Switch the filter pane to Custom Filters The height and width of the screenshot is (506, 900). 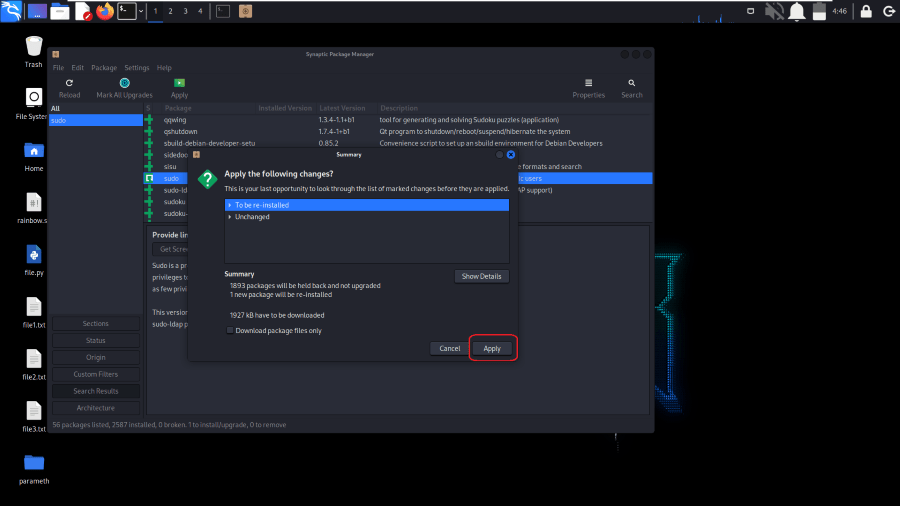point(95,374)
